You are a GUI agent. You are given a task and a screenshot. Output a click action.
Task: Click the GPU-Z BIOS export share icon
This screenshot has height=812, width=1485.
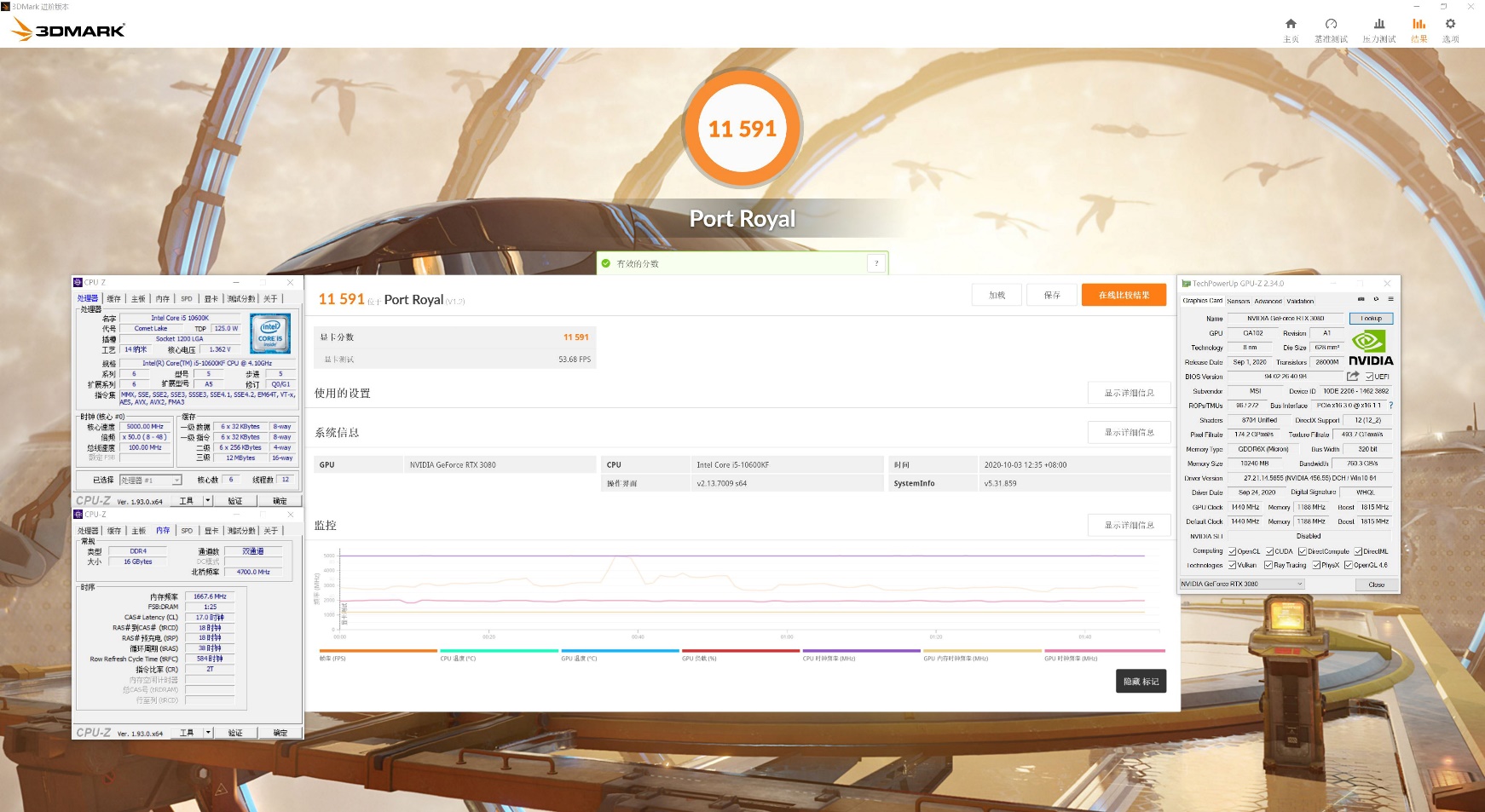click(x=1353, y=376)
